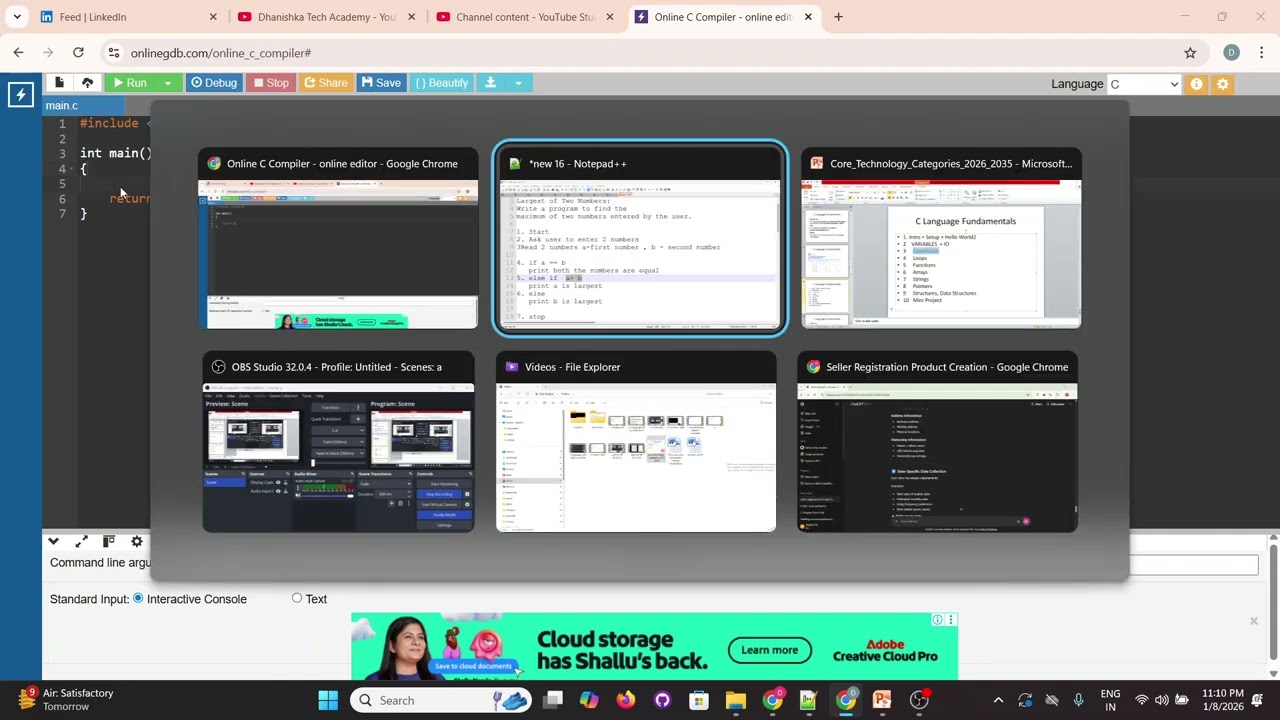The height and width of the screenshot is (720, 1280).
Task: Open Microsoft Store from the taskbar
Action: tap(699, 700)
